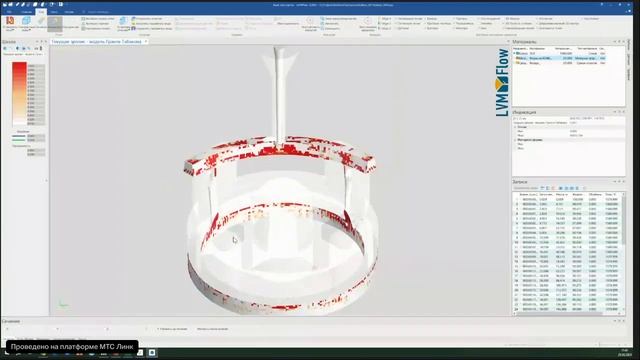Click the highlighted gray ribbon button

click(x=55, y=24)
